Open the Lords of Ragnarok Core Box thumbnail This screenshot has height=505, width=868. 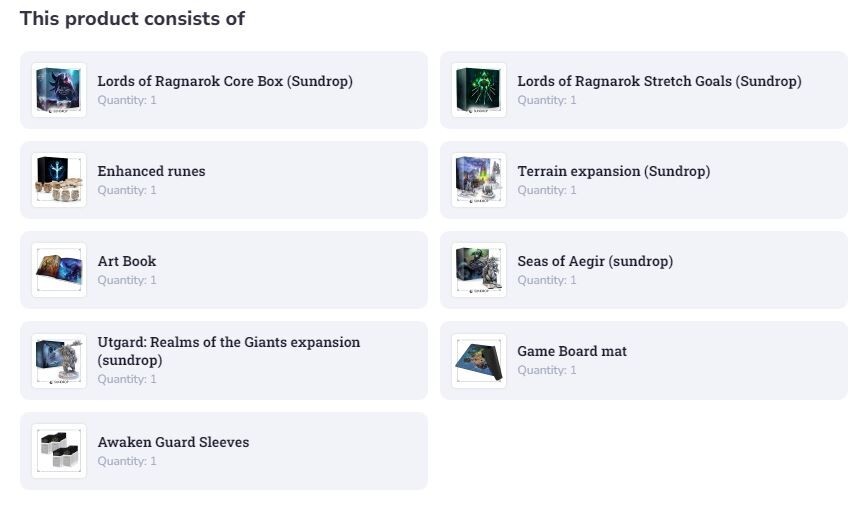click(59, 90)
